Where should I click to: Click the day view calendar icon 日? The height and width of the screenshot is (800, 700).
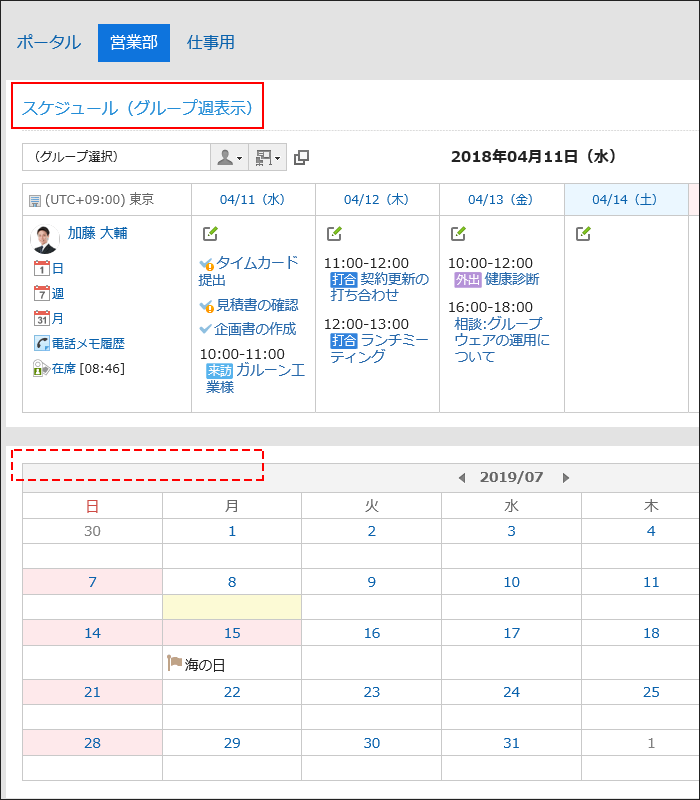pos(42,268)
